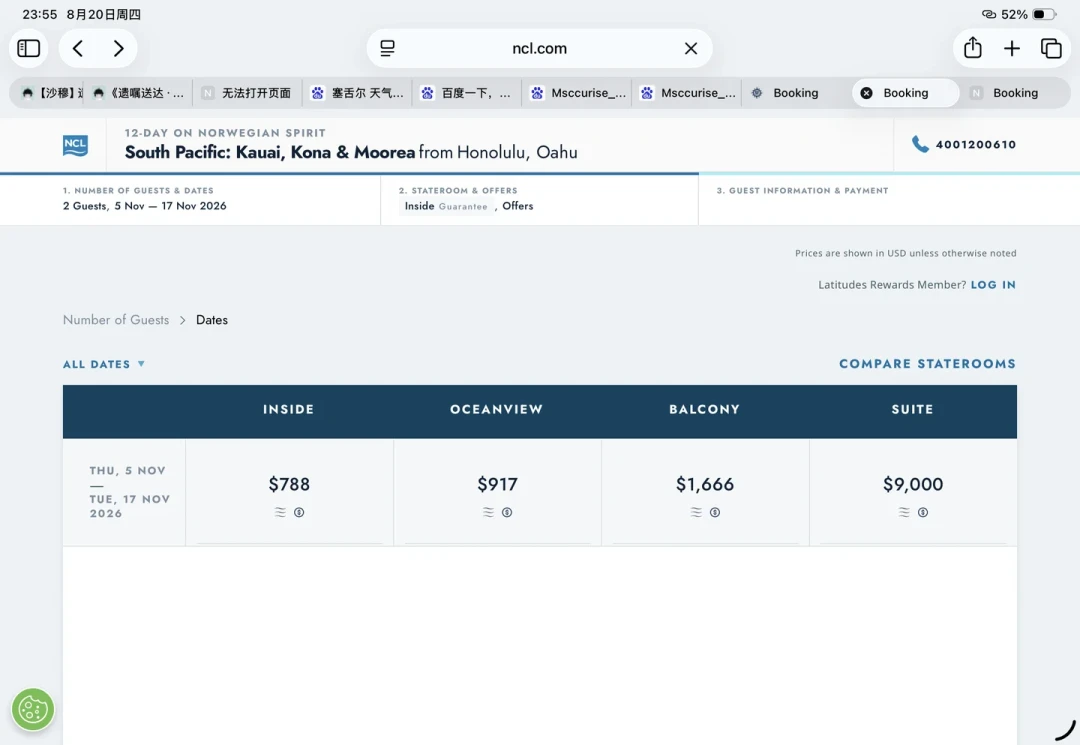Screen dimensions: 1080x745
Task: Click the waves icon under $788
Action: pos(280,512)
